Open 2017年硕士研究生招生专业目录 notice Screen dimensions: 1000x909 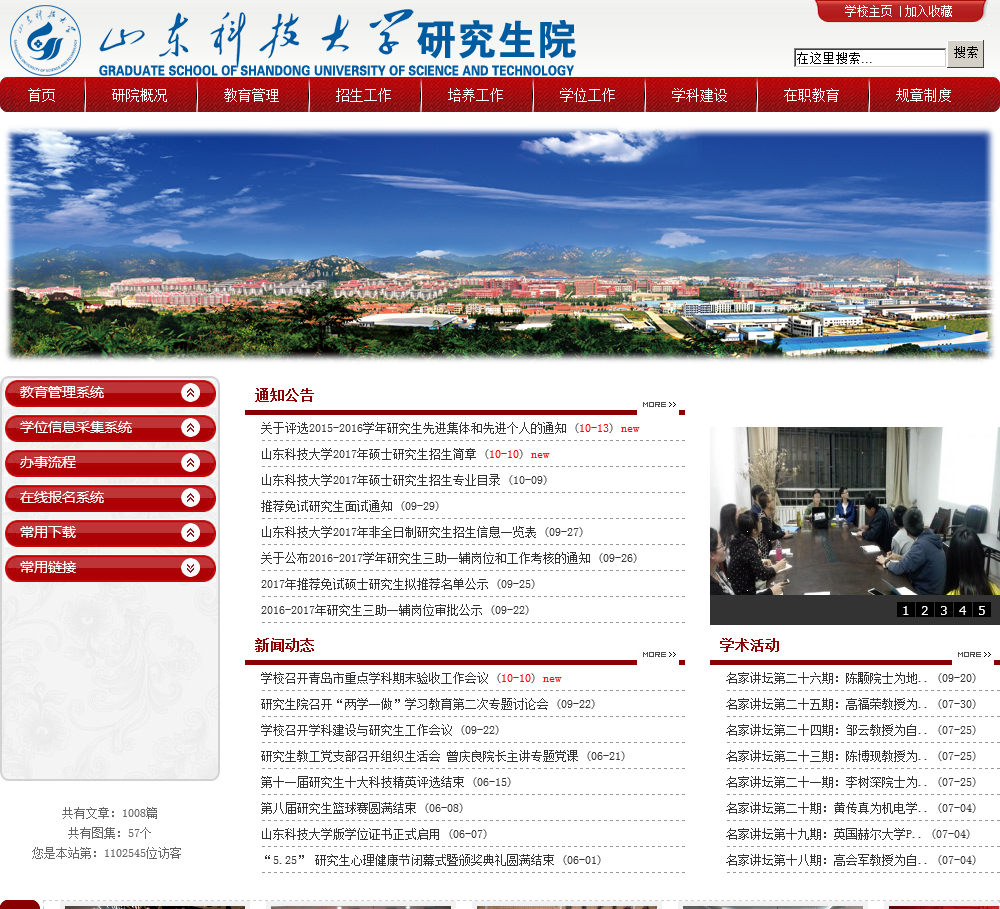[x=380, y=480]
